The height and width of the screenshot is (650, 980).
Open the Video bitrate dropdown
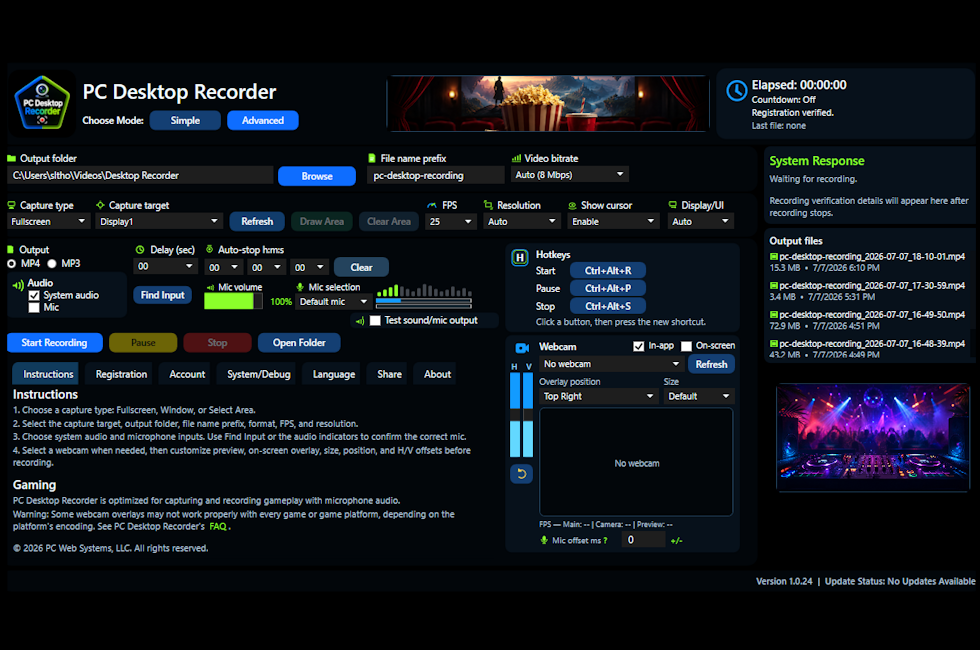click(569, 175)
